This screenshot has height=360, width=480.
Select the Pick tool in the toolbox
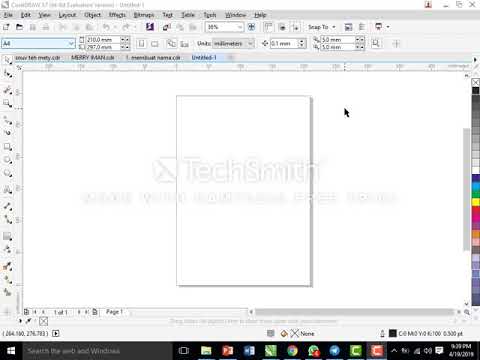(x=7, y=60)
